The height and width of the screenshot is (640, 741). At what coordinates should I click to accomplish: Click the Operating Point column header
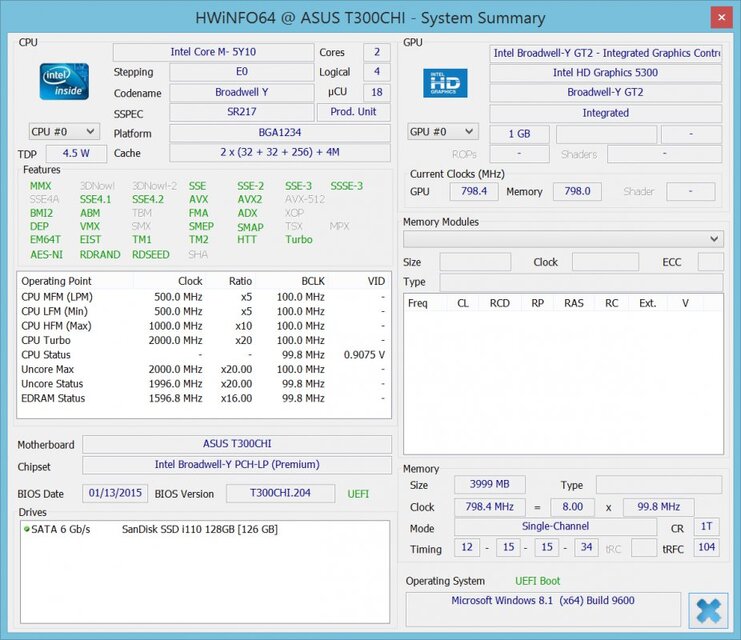pos(57,281)
